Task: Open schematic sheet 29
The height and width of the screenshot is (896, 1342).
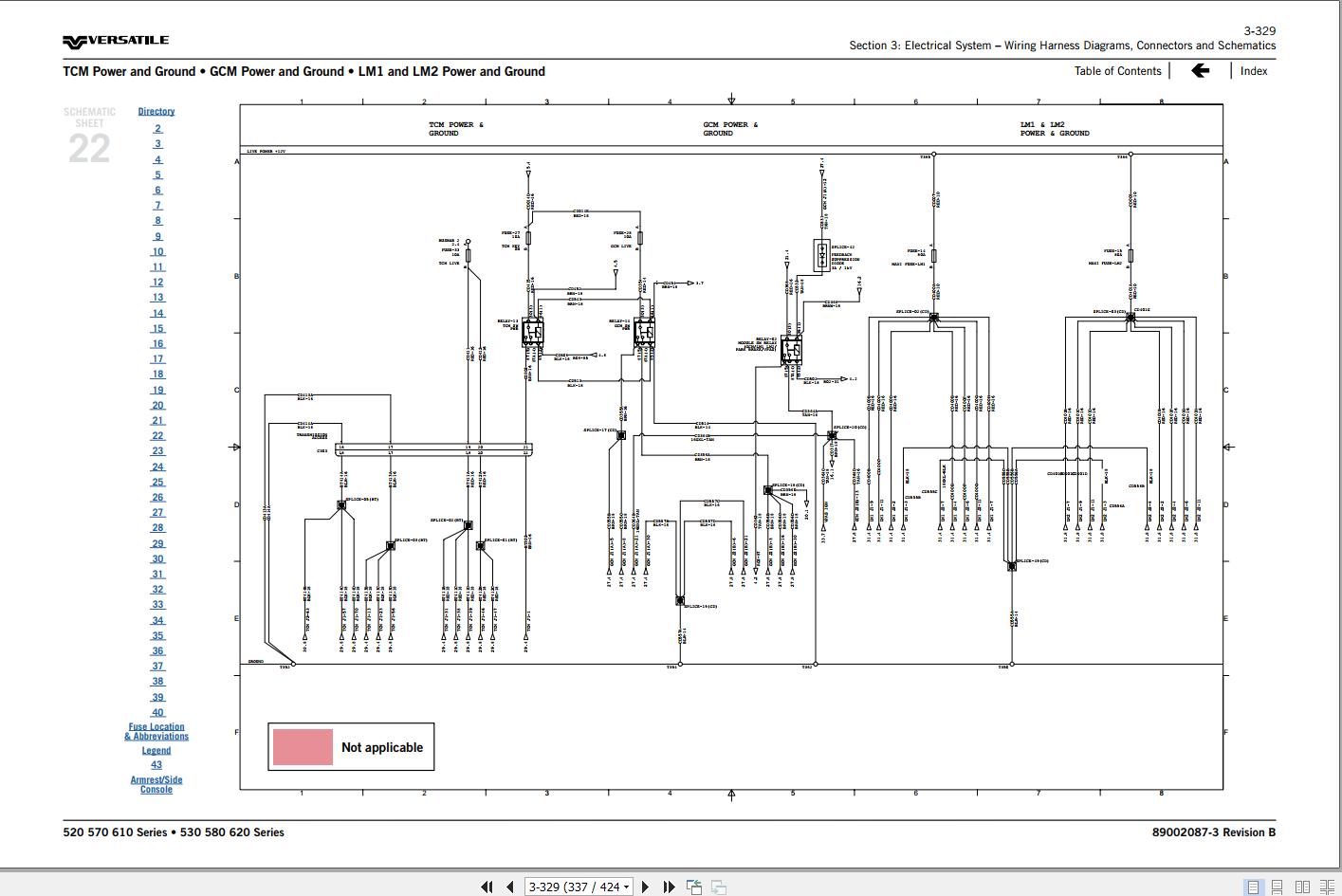Action: pyautogui.click(x=157, y=543)
